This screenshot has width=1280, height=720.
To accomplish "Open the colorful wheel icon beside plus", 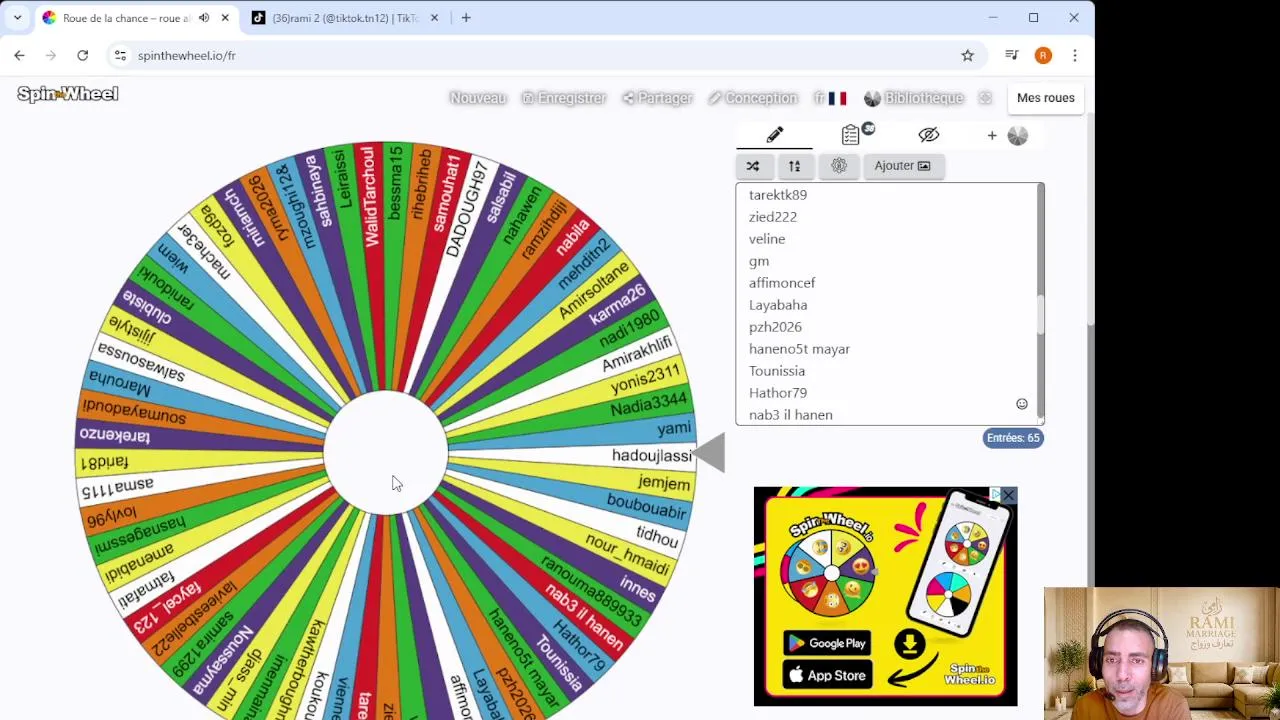I will pos(1018,136).
